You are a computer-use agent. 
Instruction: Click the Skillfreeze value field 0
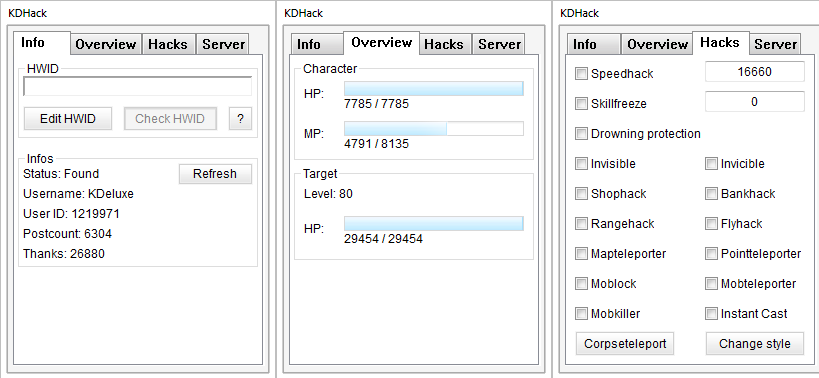(x=755, y=102)
